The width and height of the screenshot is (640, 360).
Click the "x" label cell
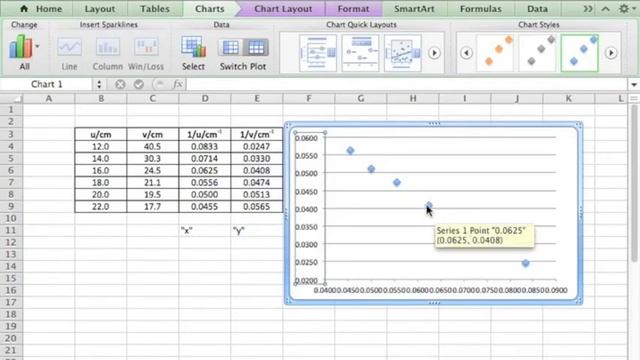tap(204, 231)
